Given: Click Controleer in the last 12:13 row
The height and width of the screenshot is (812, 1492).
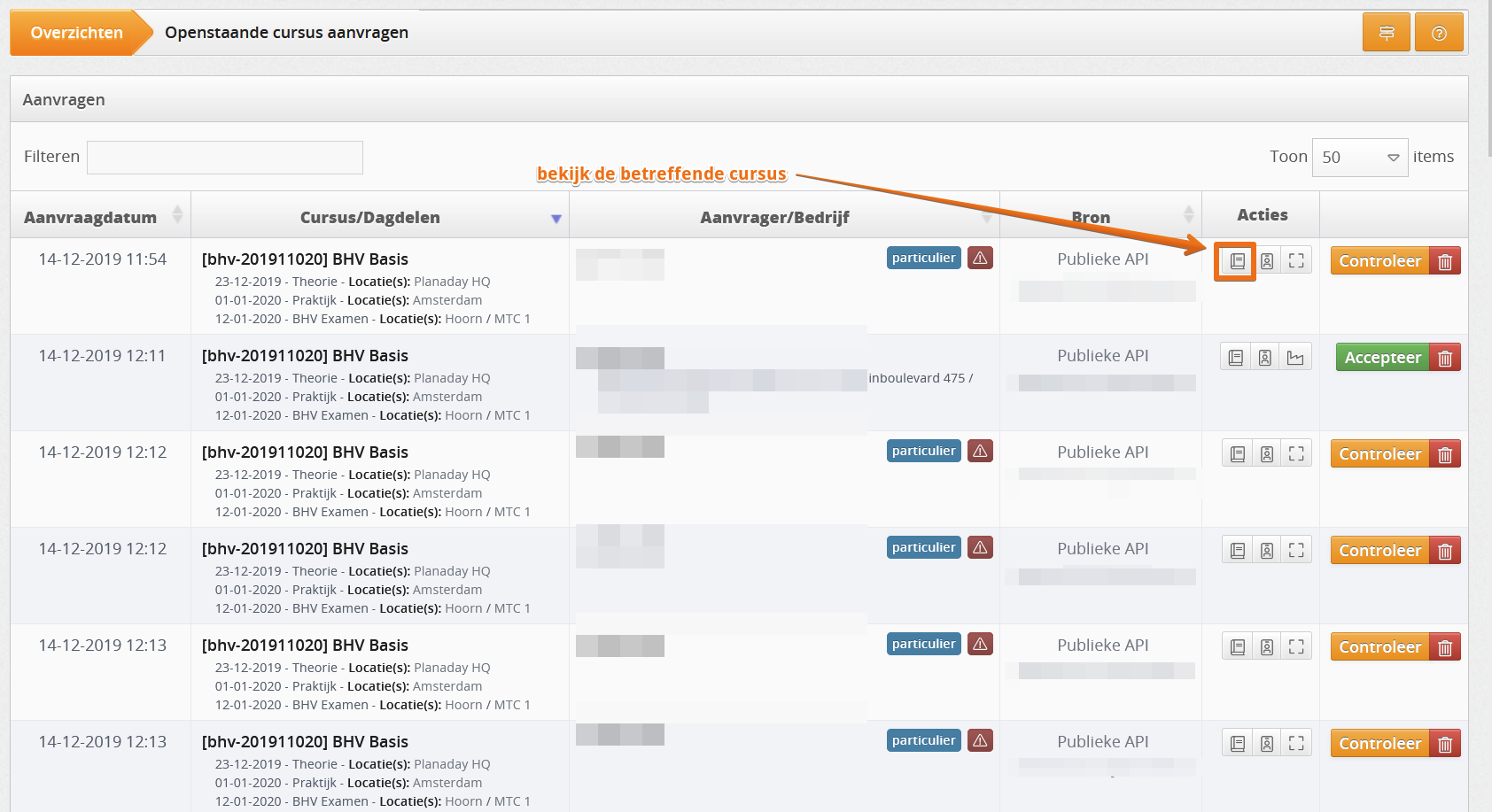Looking at the screenshot, I should click(1379, 744).
